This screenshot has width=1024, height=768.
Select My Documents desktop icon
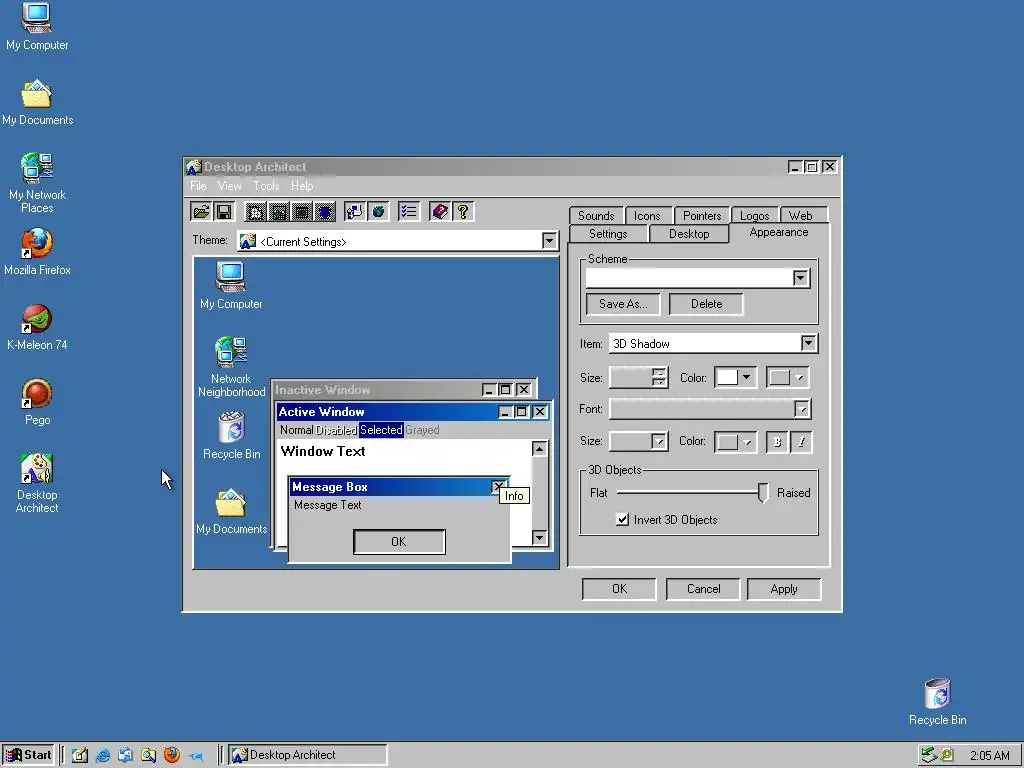[37, 103]
